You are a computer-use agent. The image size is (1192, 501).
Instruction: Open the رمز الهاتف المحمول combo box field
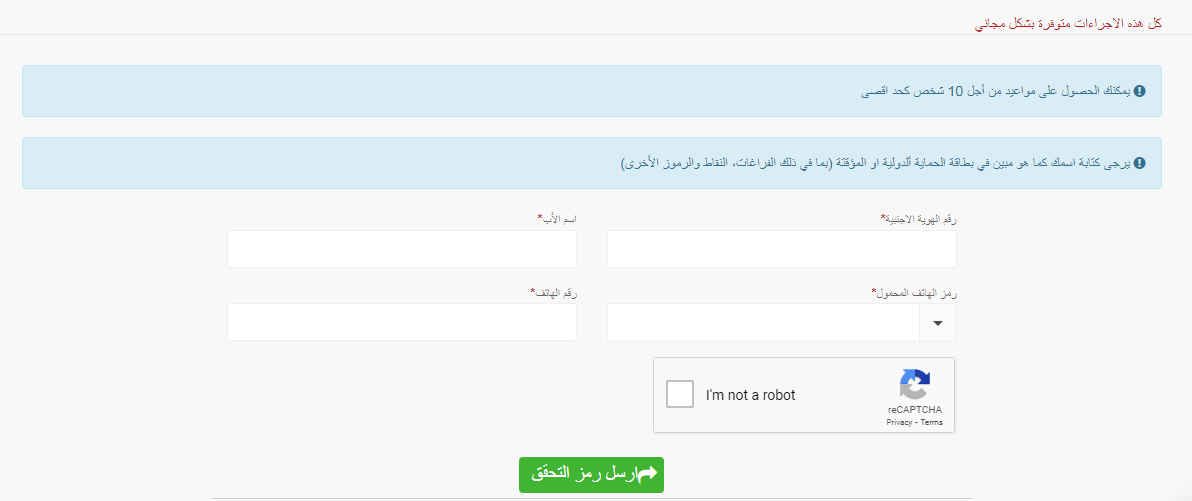coord(764,323)
